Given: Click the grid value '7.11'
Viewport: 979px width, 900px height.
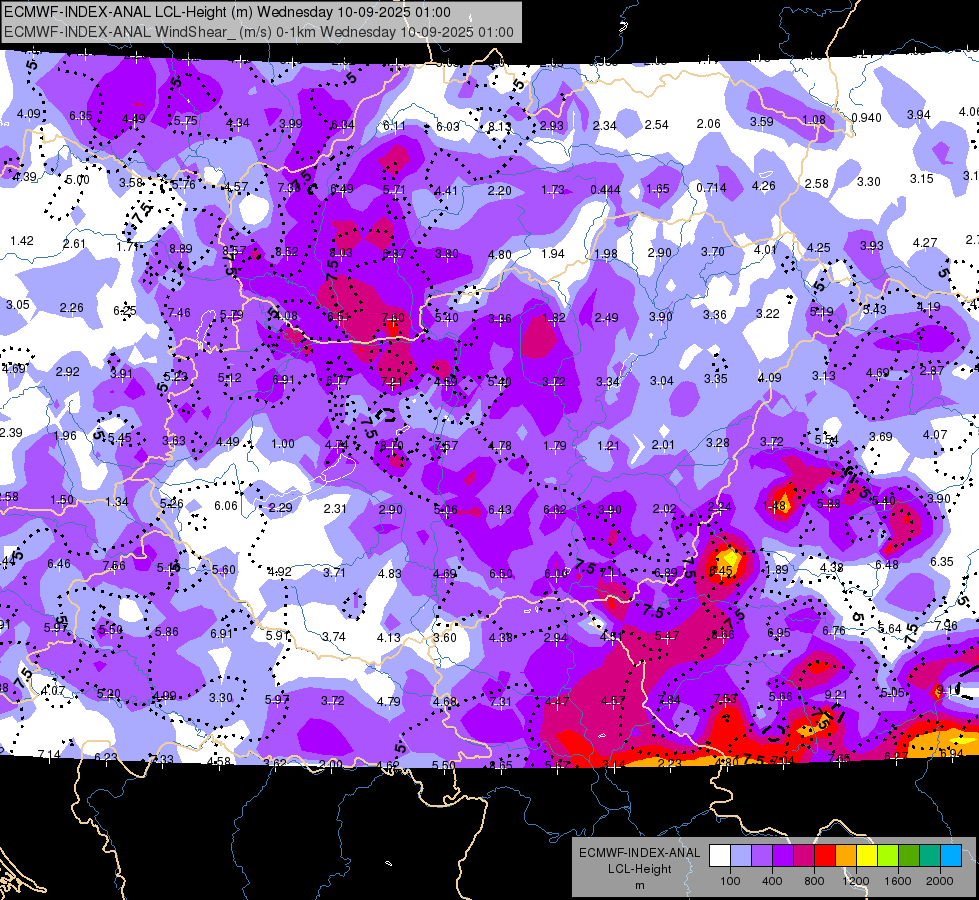Looking at the screenshot, I should pyautogui.click(x=611, y=573).
